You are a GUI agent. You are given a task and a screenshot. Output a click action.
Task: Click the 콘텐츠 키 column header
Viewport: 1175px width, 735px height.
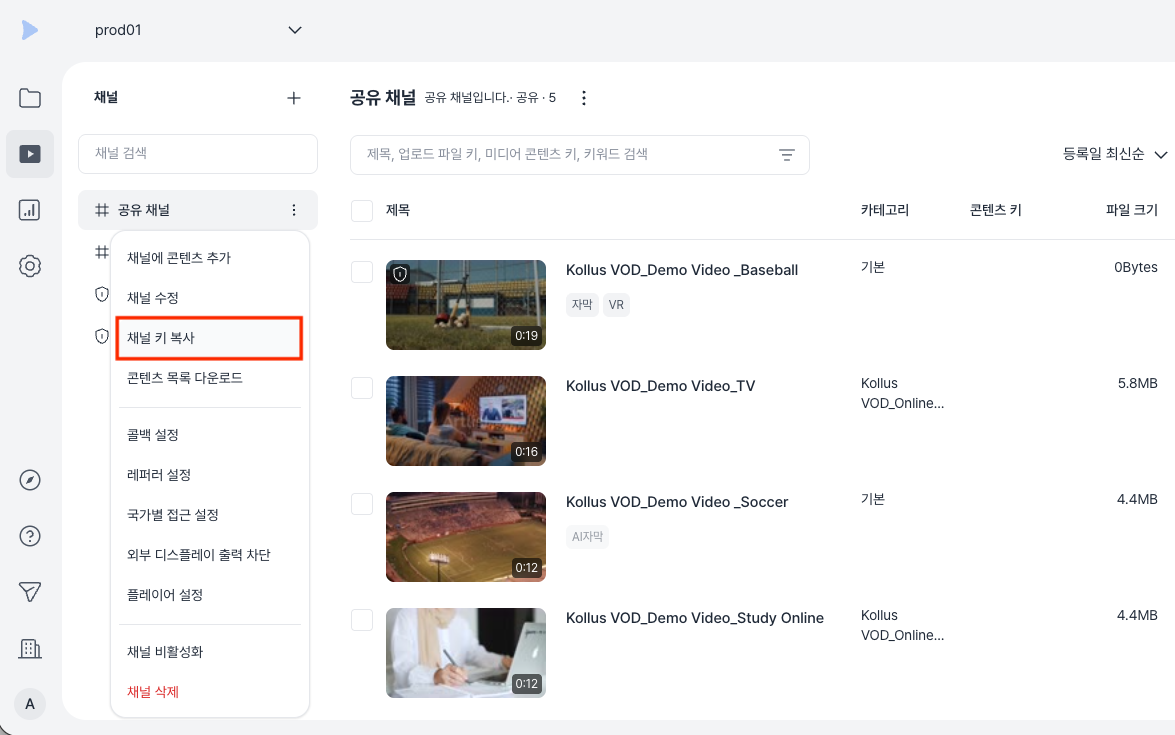pyautogui.click(x=995, y=211)
